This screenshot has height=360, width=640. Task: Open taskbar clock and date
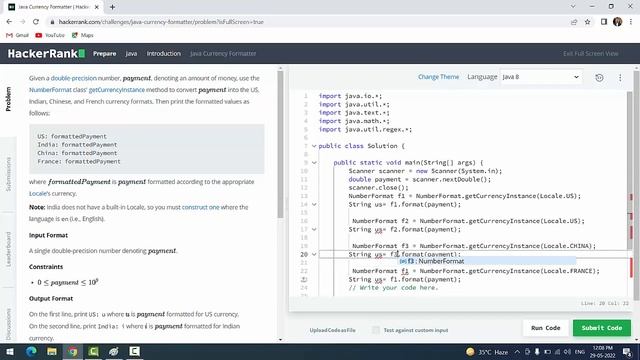click(x=602, y=352)
